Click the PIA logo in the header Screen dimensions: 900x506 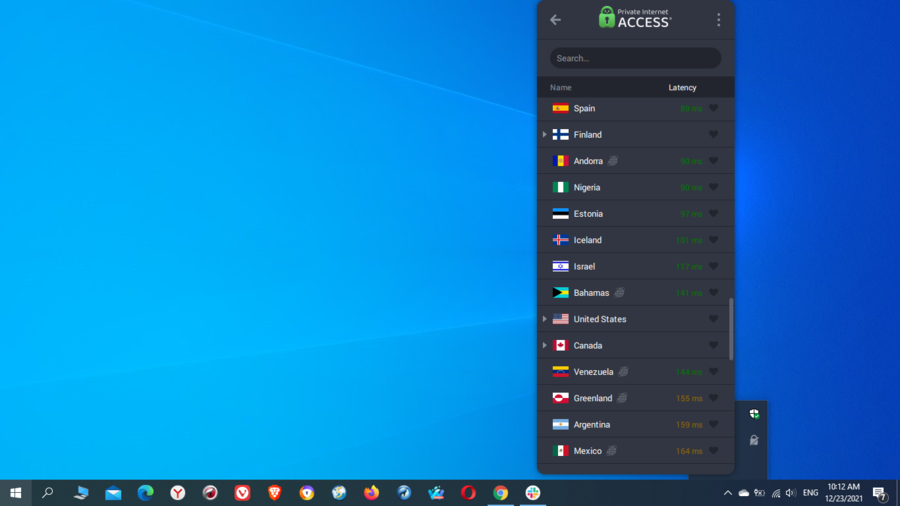tap(635, 18)
